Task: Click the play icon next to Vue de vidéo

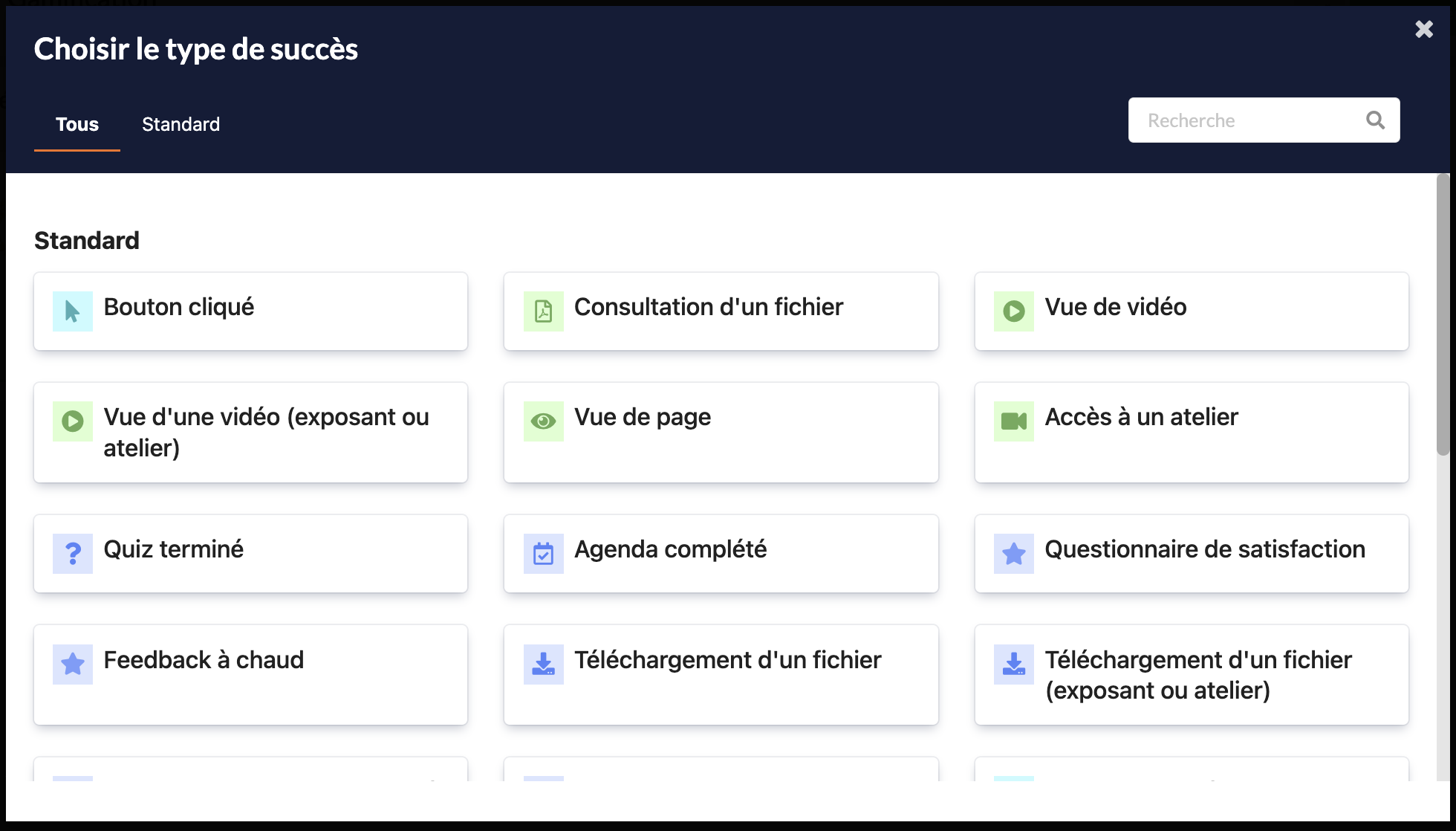Action: point(1013,311)
